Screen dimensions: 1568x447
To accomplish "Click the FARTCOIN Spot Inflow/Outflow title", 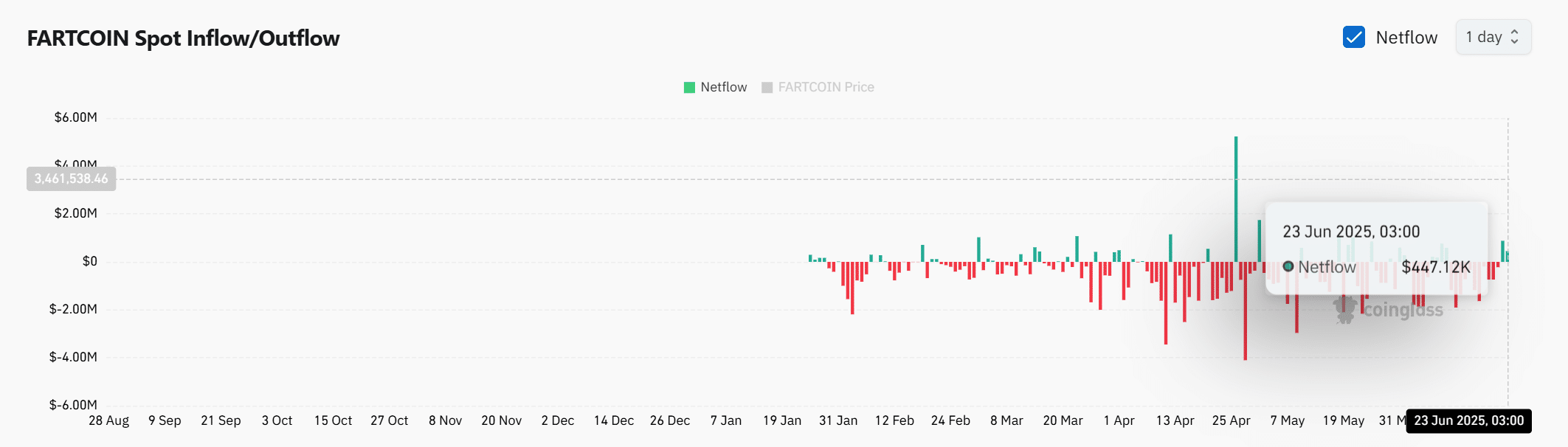I will point(183,38).
